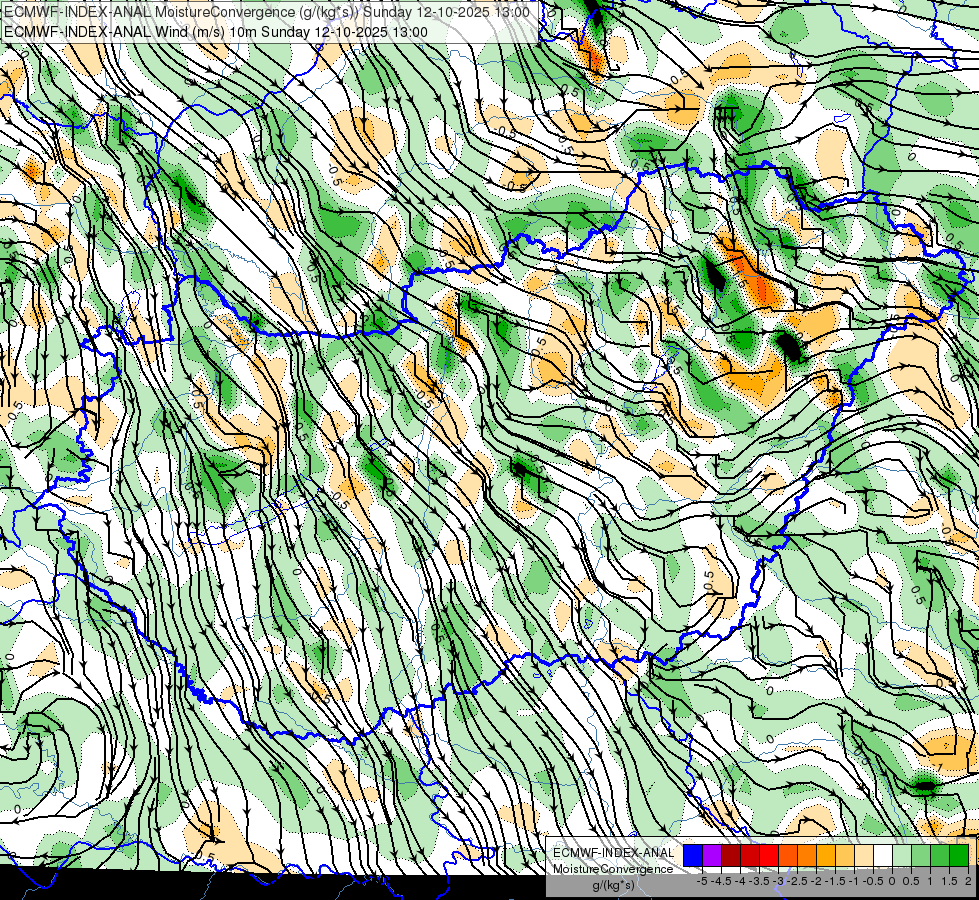Viewport: 979px width, 900px height.
Task: Select the ECMWF-INDEX-ANAL label in the legend
Action: tap(614, 853)
